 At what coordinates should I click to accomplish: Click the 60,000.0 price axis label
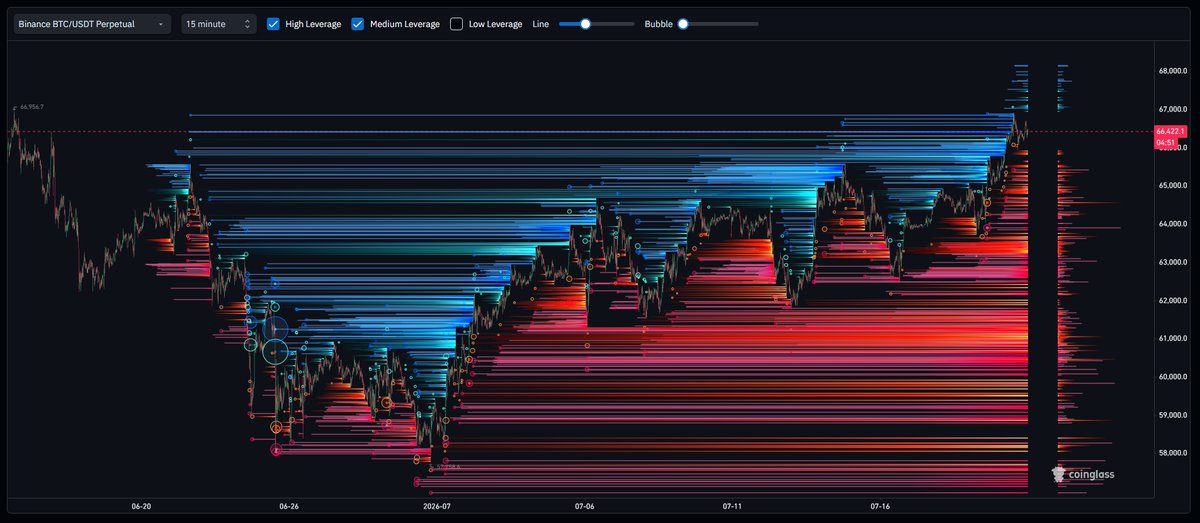1172,377
